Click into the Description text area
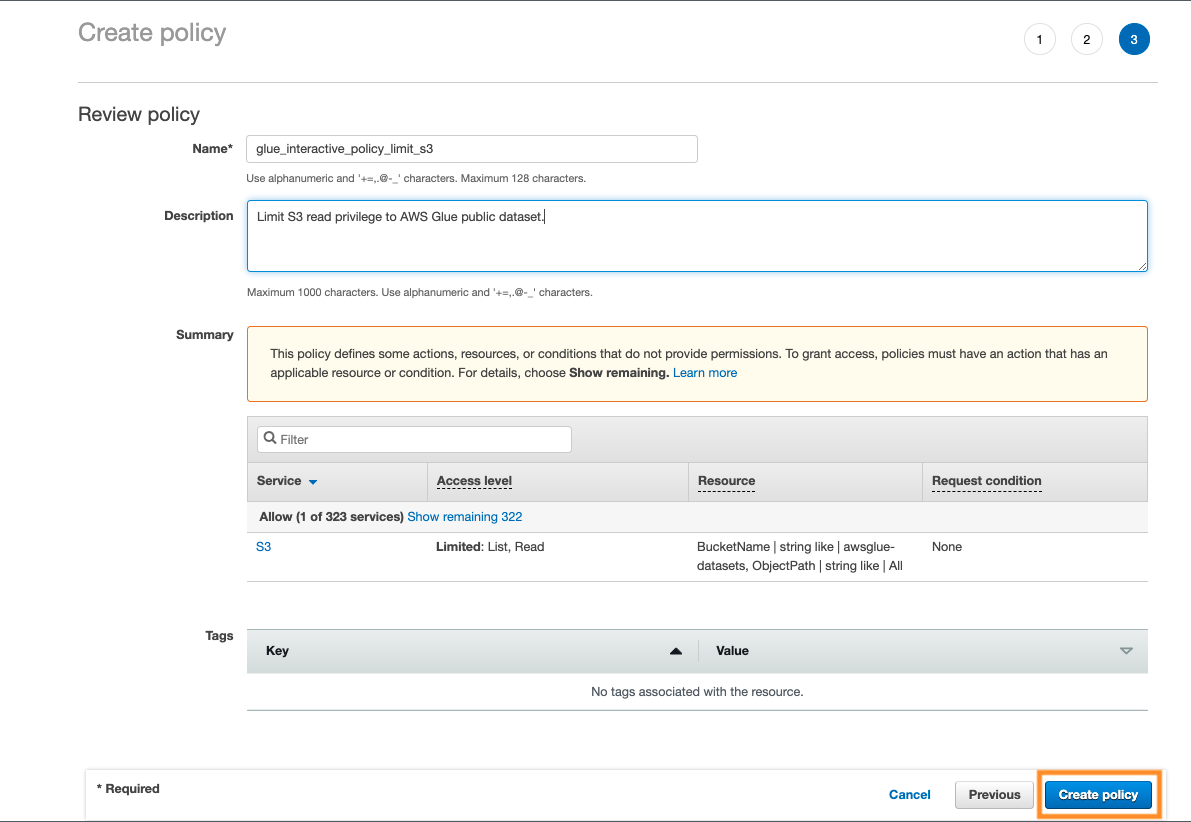The image size is (1191, 822). coord(697,236)
